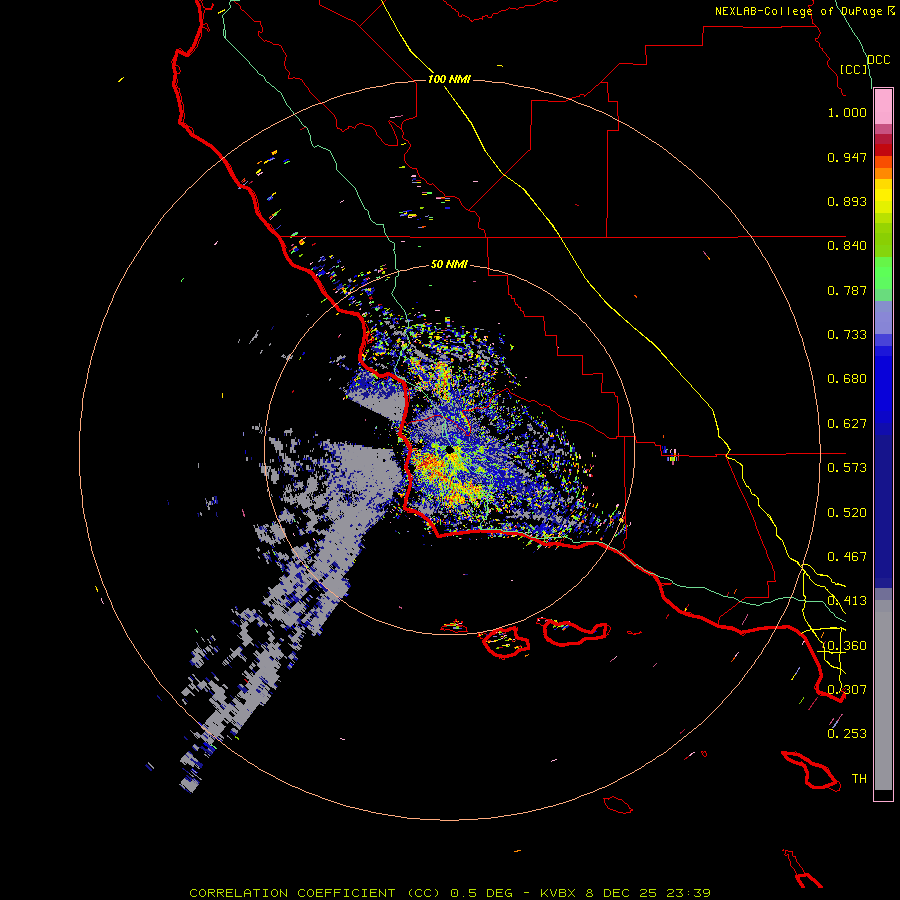Select the 0.573 scale value
This screenshot has height=900, width=900.
click(x=847, y=468)
